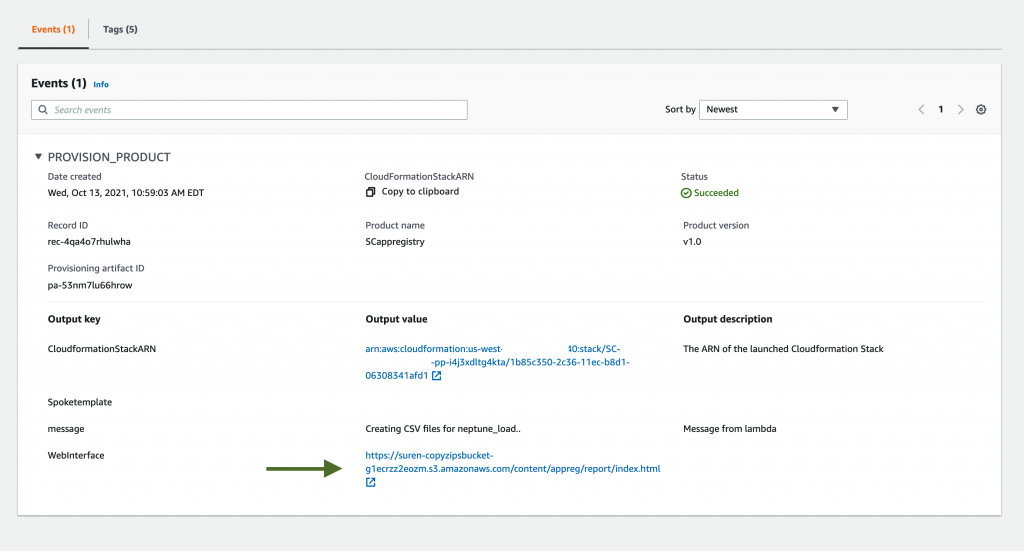Screen dimensions: 1024x551
Task: Go to previous page of events
Action: [921, 110]
